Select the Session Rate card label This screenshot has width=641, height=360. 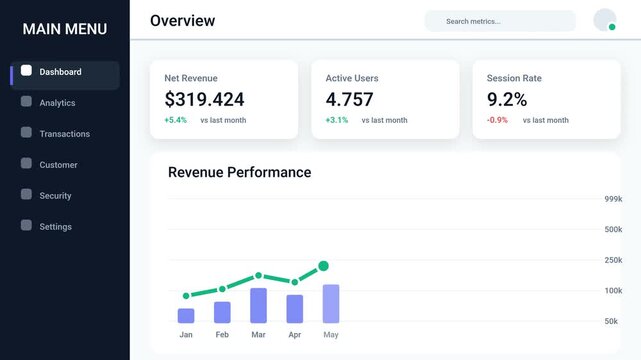(x=514, y=78)
